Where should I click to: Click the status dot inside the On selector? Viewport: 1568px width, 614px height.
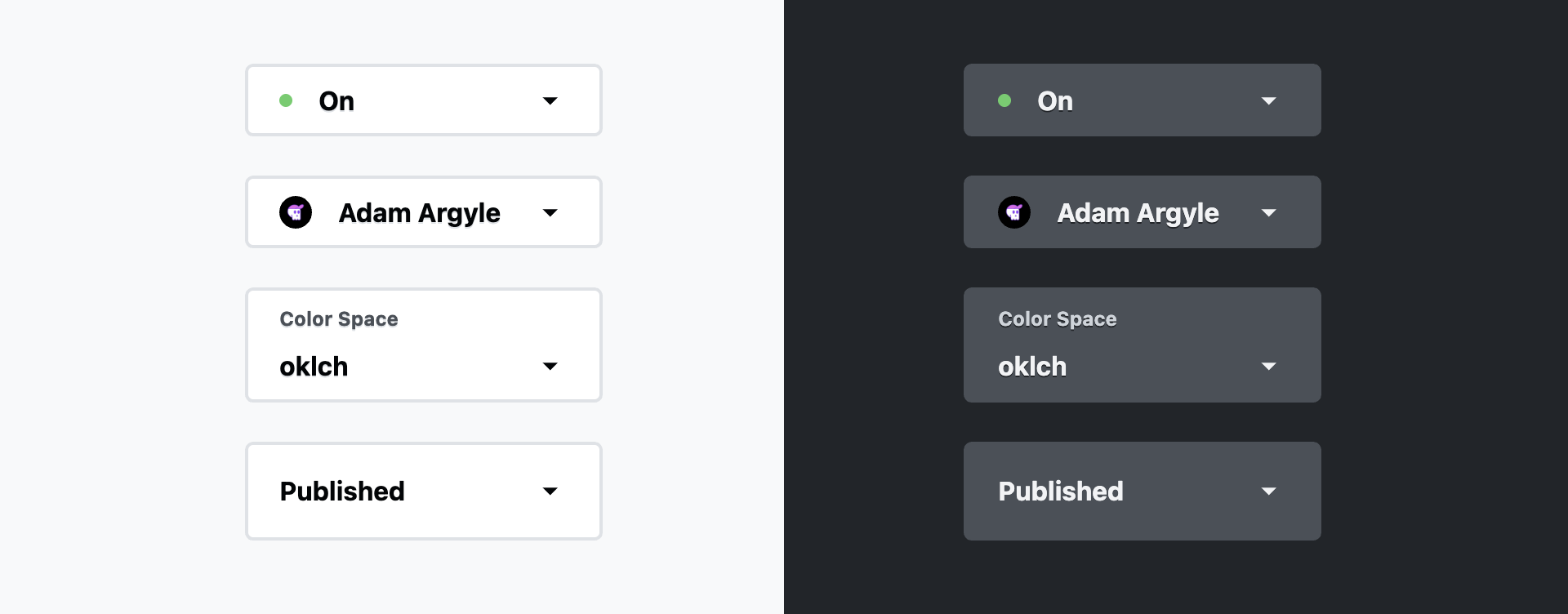(x=286, y=100)
